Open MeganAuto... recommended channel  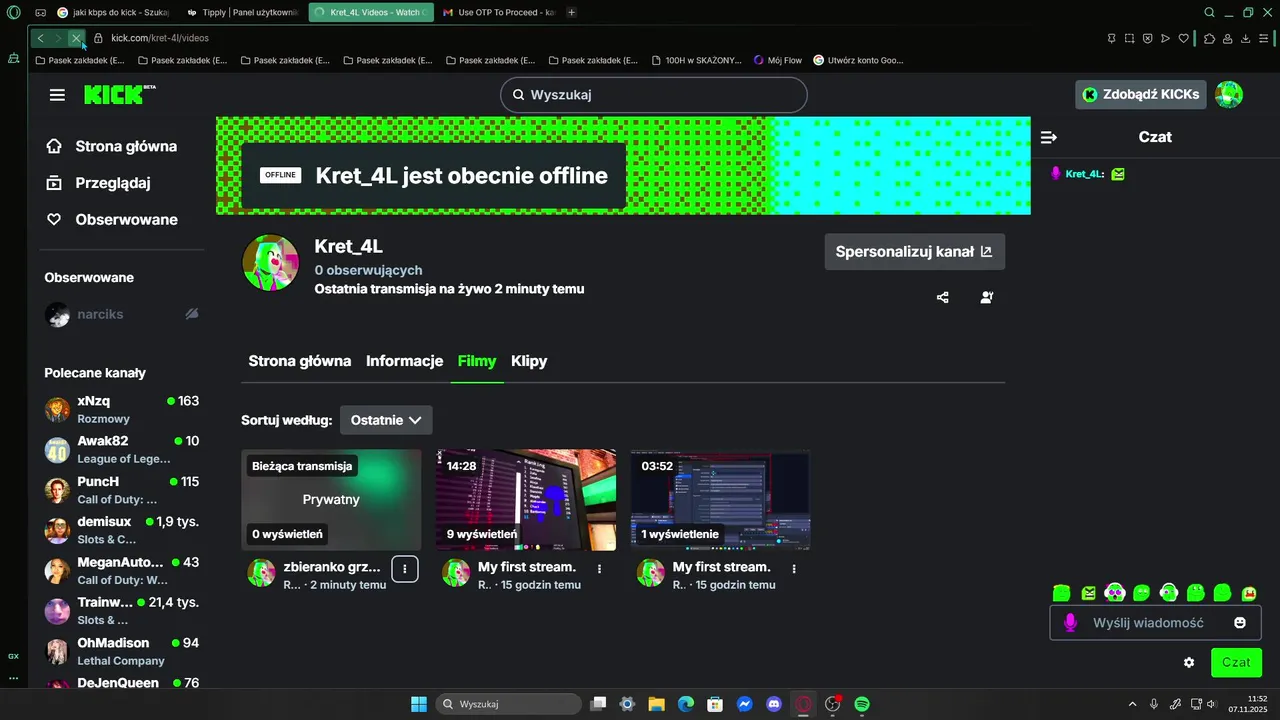click(122, 571)
